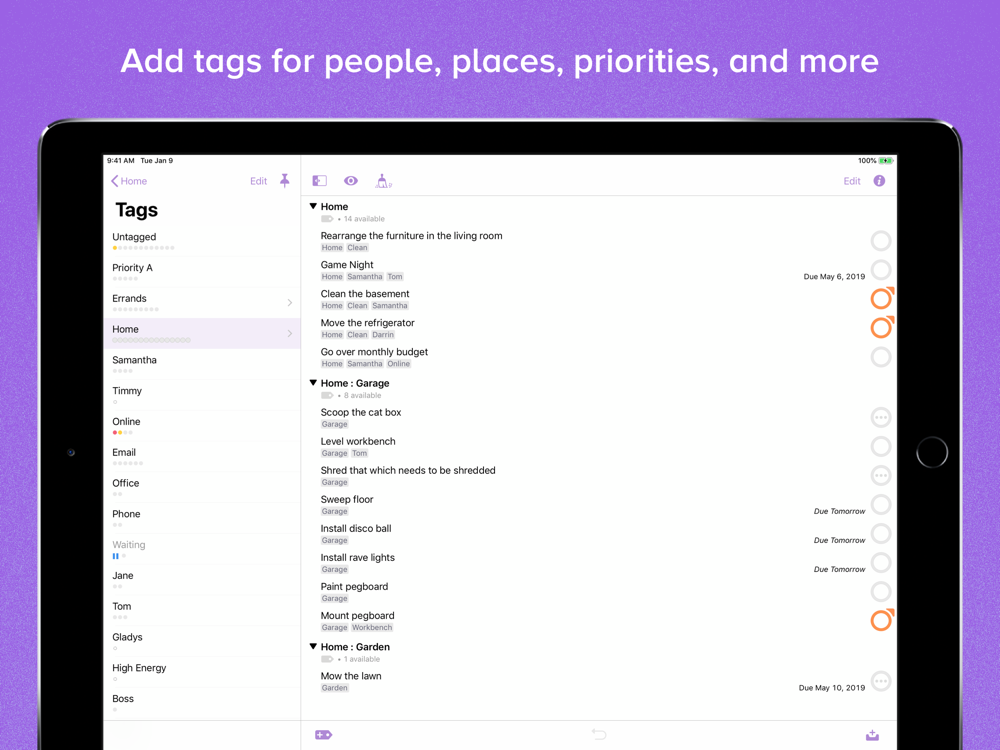Complete the Level workbench task
Image resolution: width=1000 pixels, height=750 pixels.
[881, 446]
